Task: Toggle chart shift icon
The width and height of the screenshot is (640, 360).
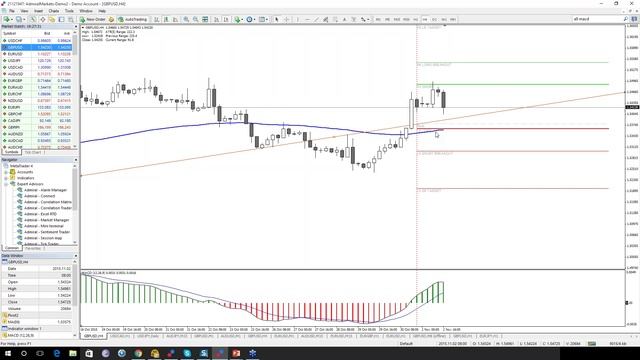Action: click(x=226, y=19)
